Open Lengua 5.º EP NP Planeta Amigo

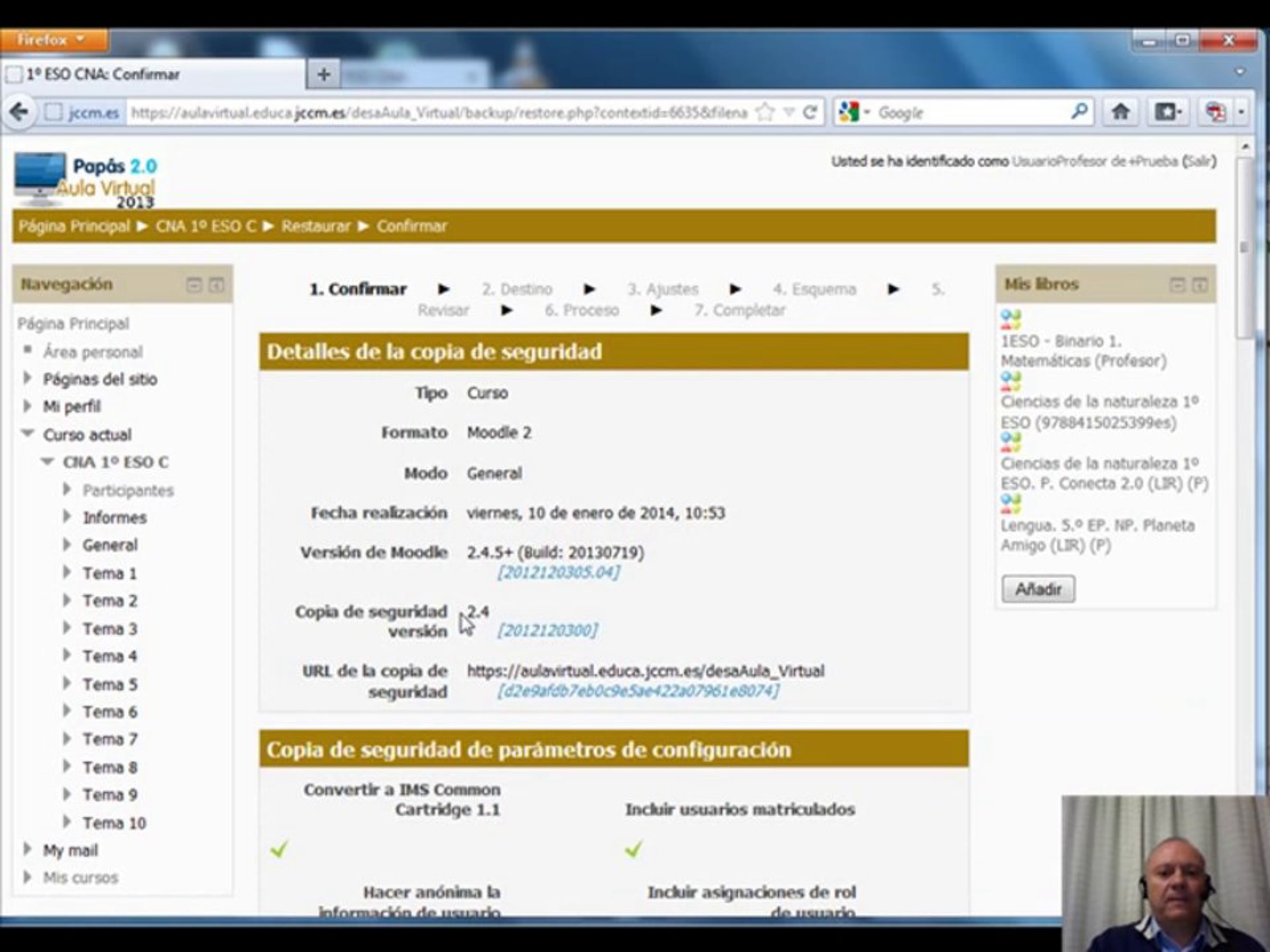click(1098, 535)
